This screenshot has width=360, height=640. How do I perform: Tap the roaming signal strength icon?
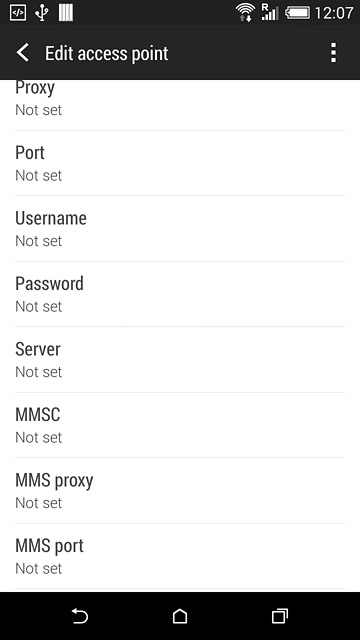pos(269,12)
